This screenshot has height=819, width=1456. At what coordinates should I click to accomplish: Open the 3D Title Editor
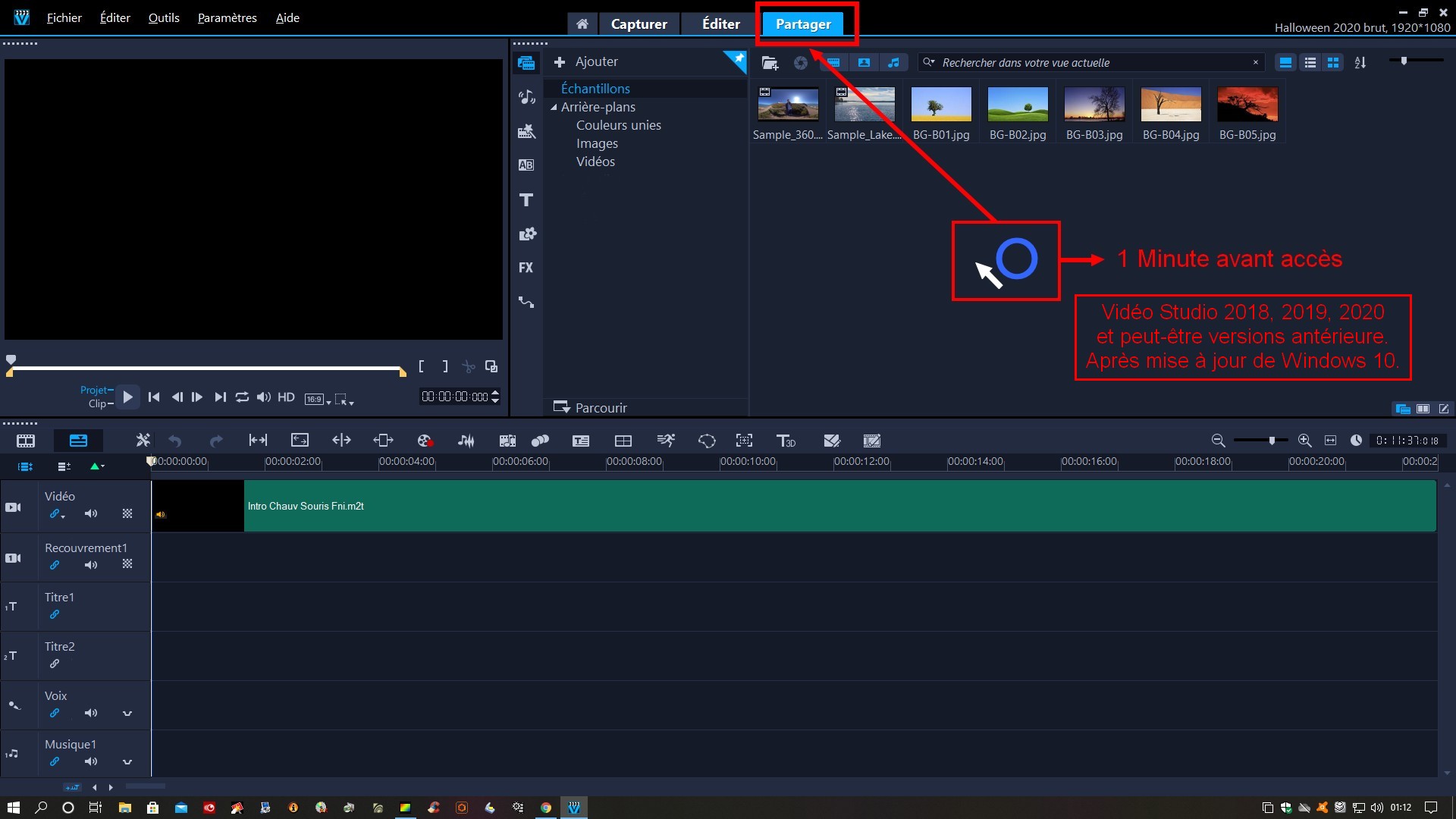786,441
